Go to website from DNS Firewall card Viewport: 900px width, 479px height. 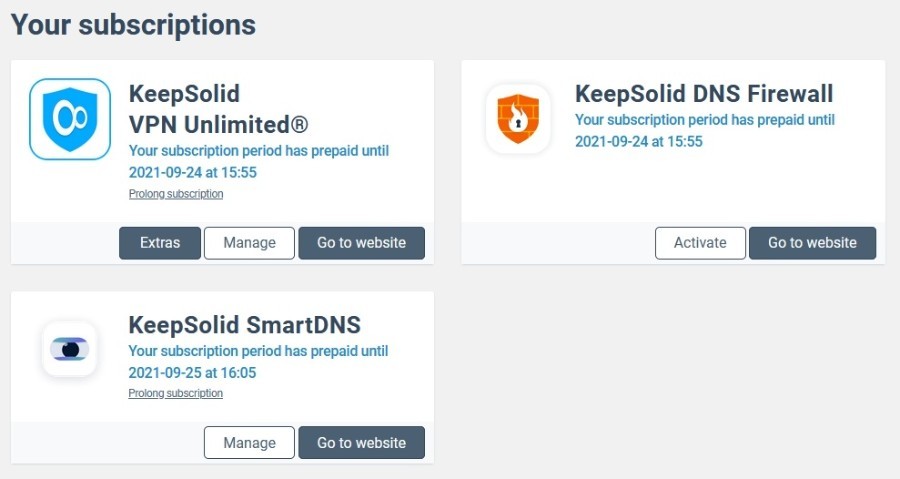(x=813, y=243)
